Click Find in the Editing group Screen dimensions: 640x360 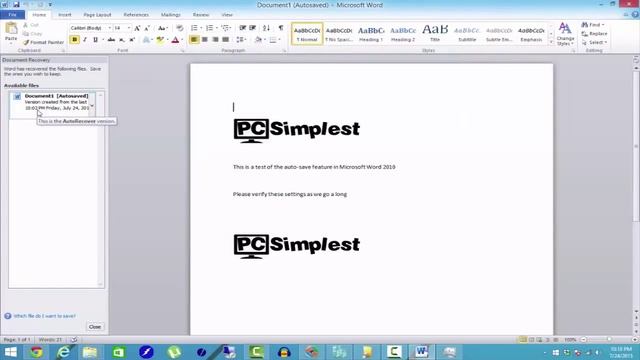tap(593, 25)
